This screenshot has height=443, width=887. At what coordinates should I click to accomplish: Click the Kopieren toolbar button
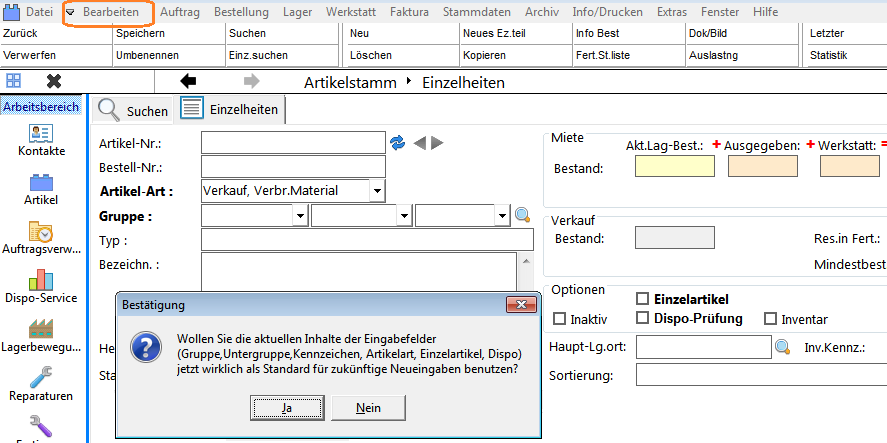[516, 55]
